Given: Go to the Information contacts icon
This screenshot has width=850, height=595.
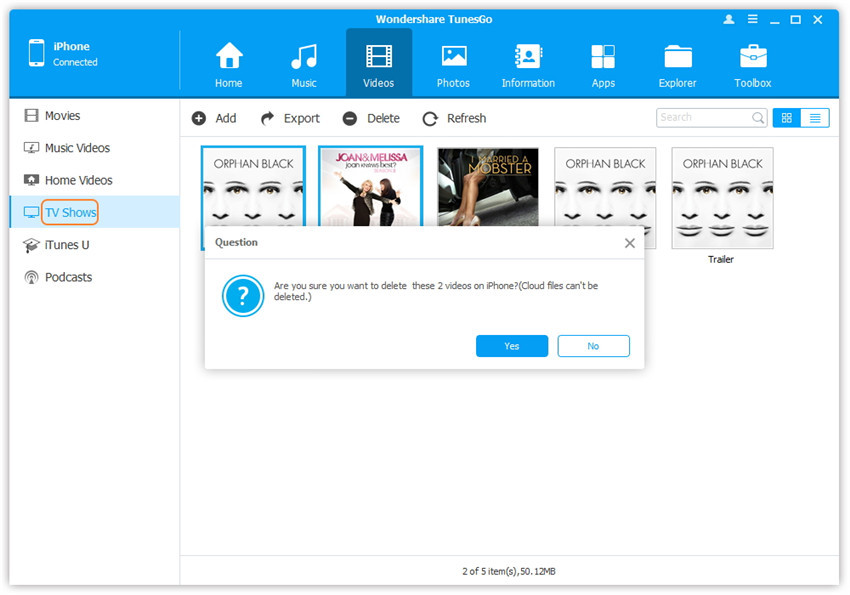Looking at the screenshot, I should point(528,58).
